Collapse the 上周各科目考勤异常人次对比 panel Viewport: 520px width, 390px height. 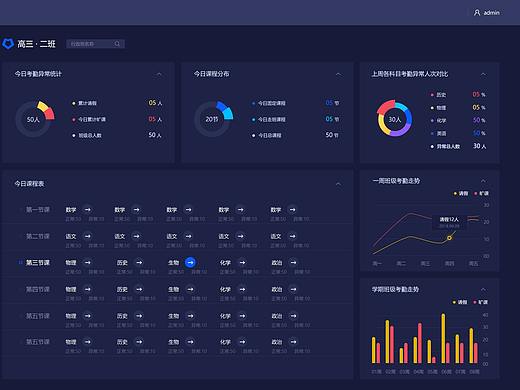coord(483,74)
